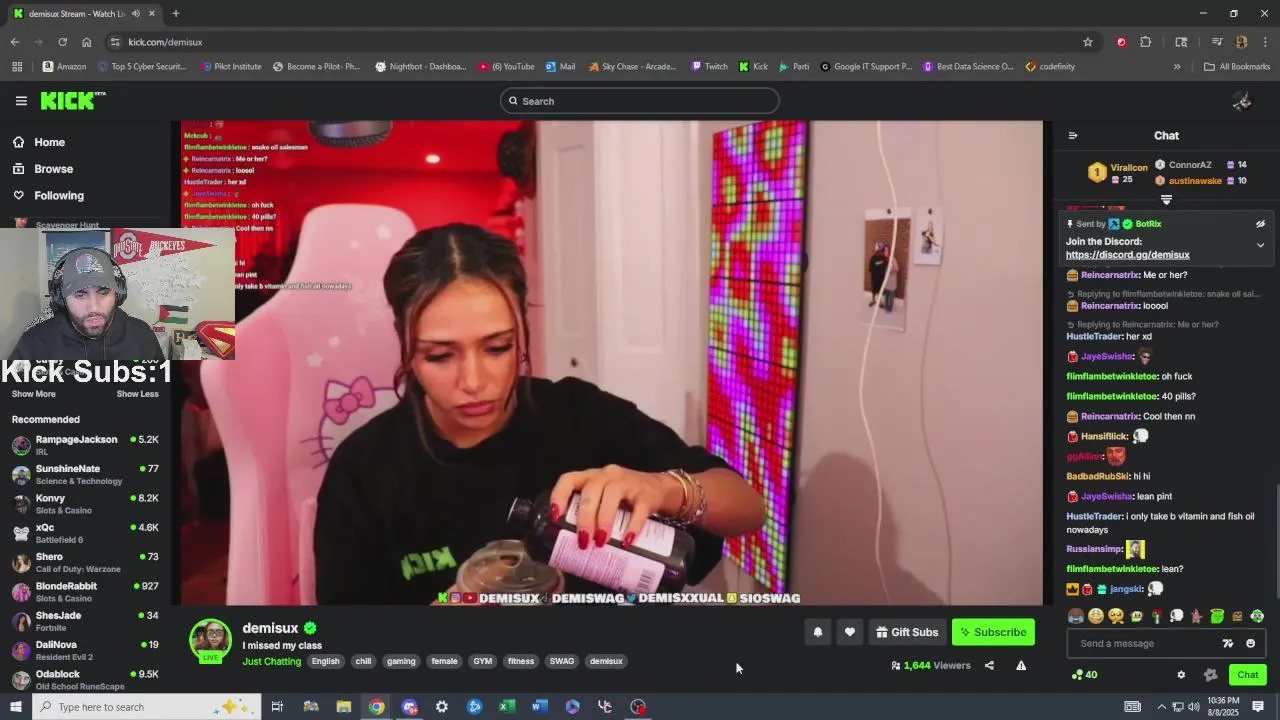This screenshot has width=1280, height=720.
Task: Open emoji picker in chat
Action: 1250,644
